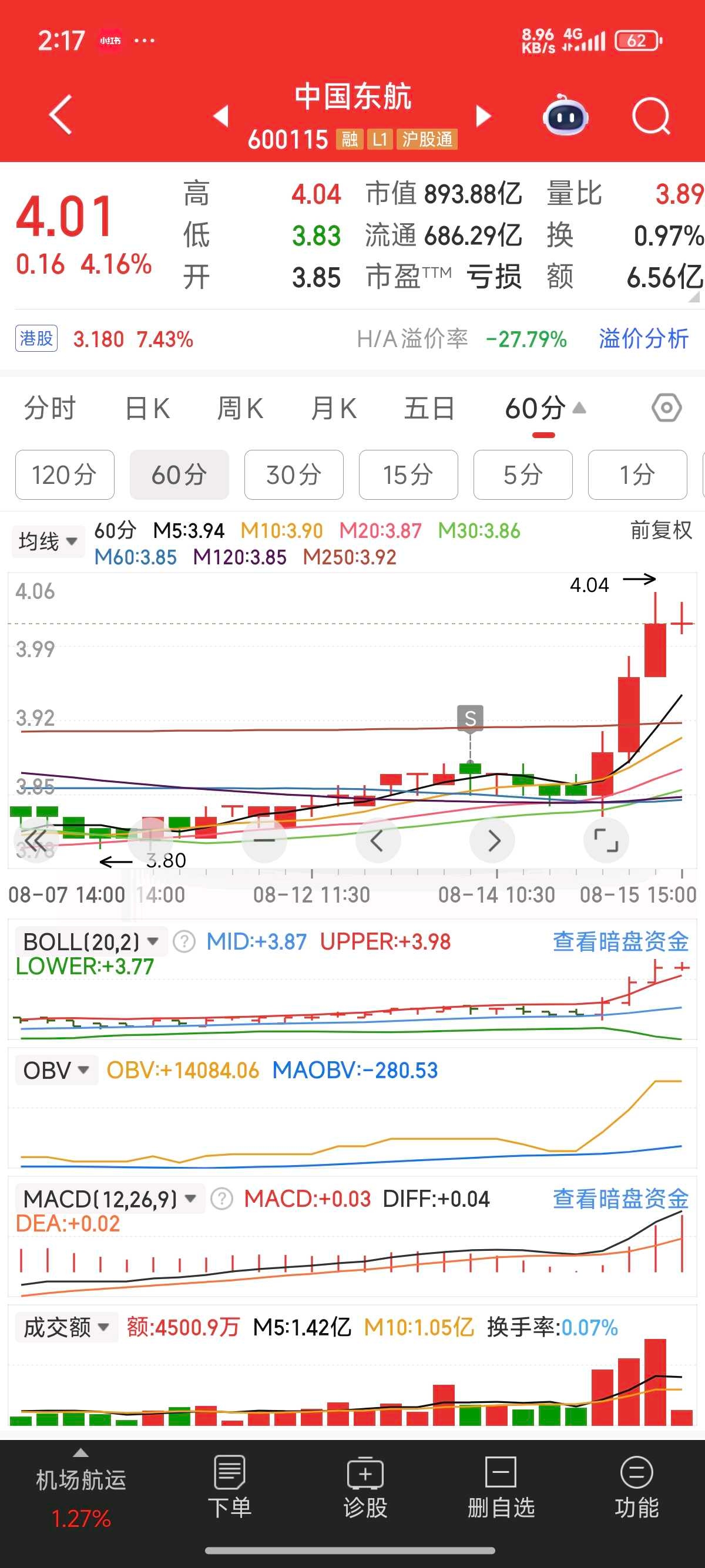Open MACD indicator help question mark
The image size is (705, 1568).
pyautogui.click(x=221, y=1199)
